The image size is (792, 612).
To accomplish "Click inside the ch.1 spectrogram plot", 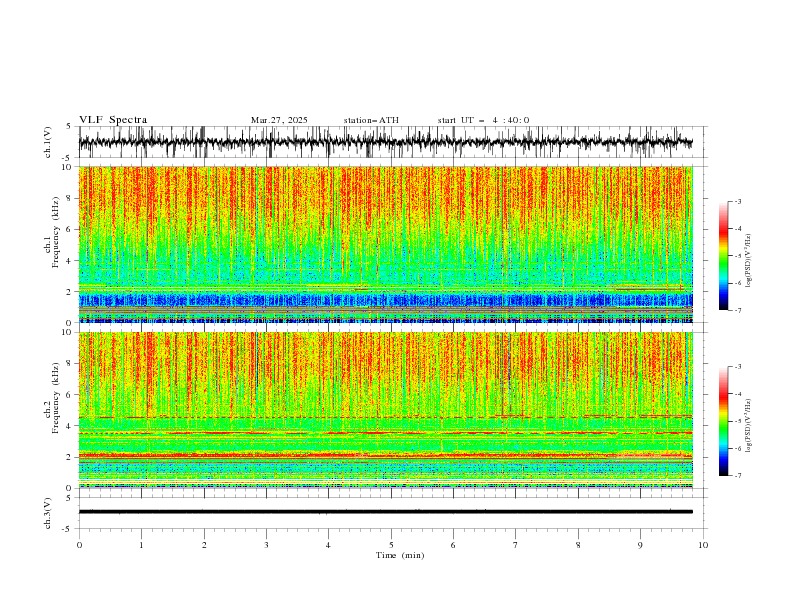I will [386, 244].
